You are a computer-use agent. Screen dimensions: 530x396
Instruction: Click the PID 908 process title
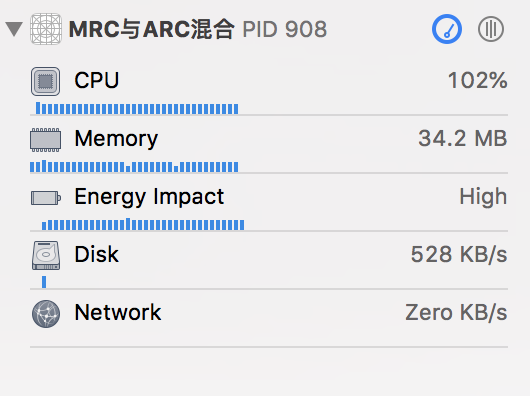tap(285, 29)
